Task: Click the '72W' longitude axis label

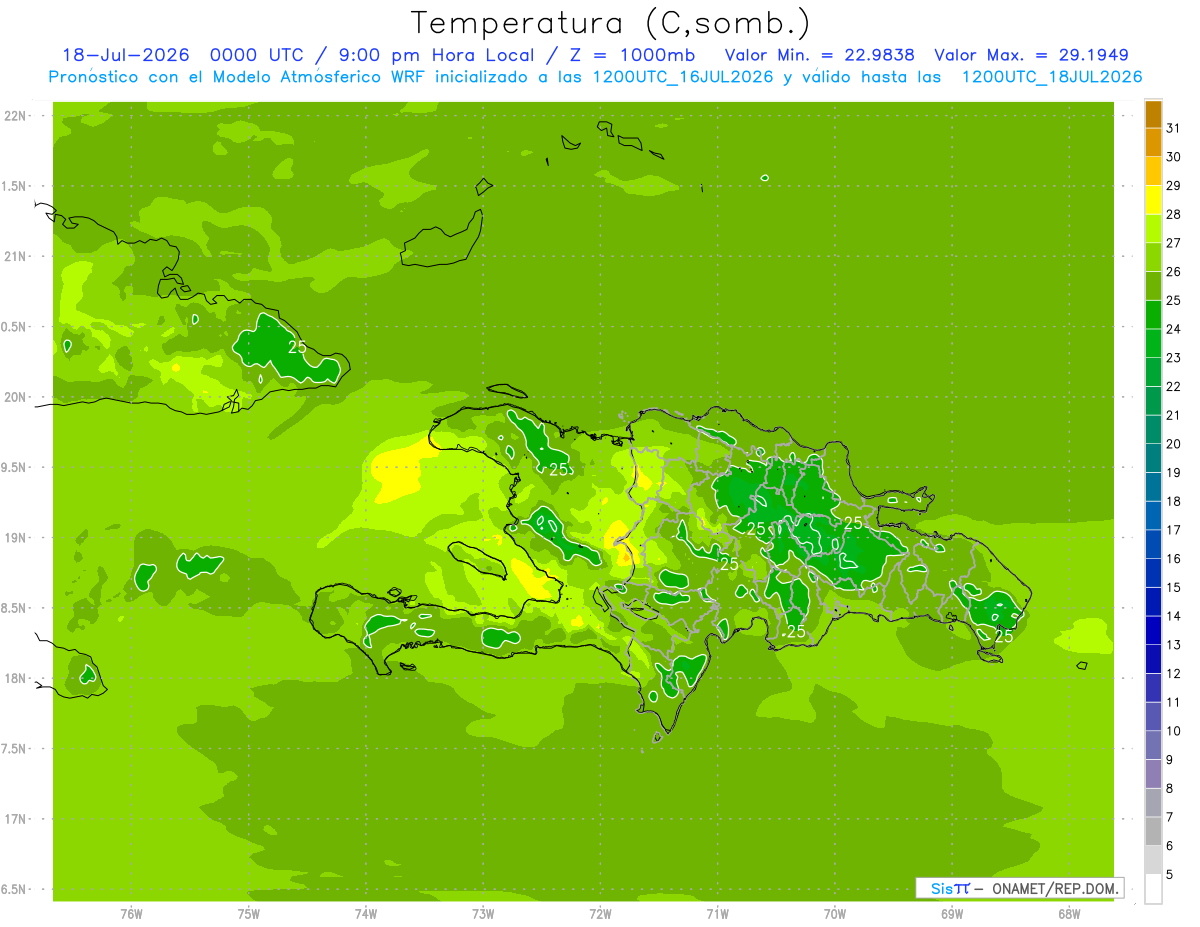Action: coord(600,914)
